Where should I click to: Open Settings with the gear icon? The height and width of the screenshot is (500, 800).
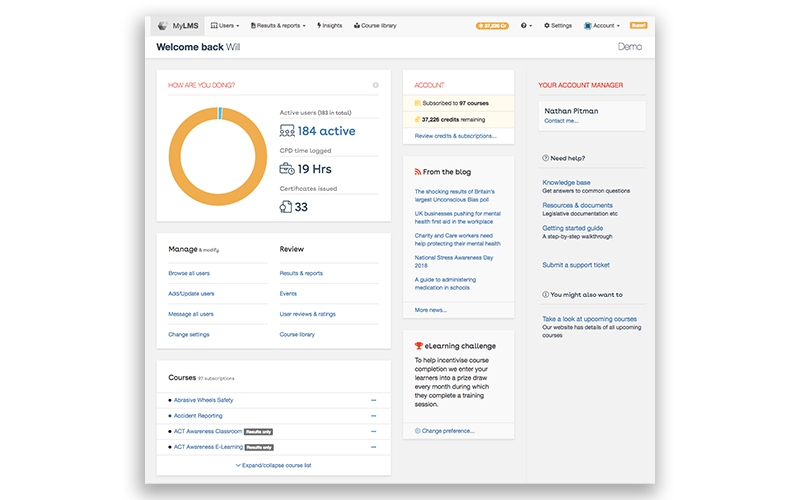[x=558, y=25]
